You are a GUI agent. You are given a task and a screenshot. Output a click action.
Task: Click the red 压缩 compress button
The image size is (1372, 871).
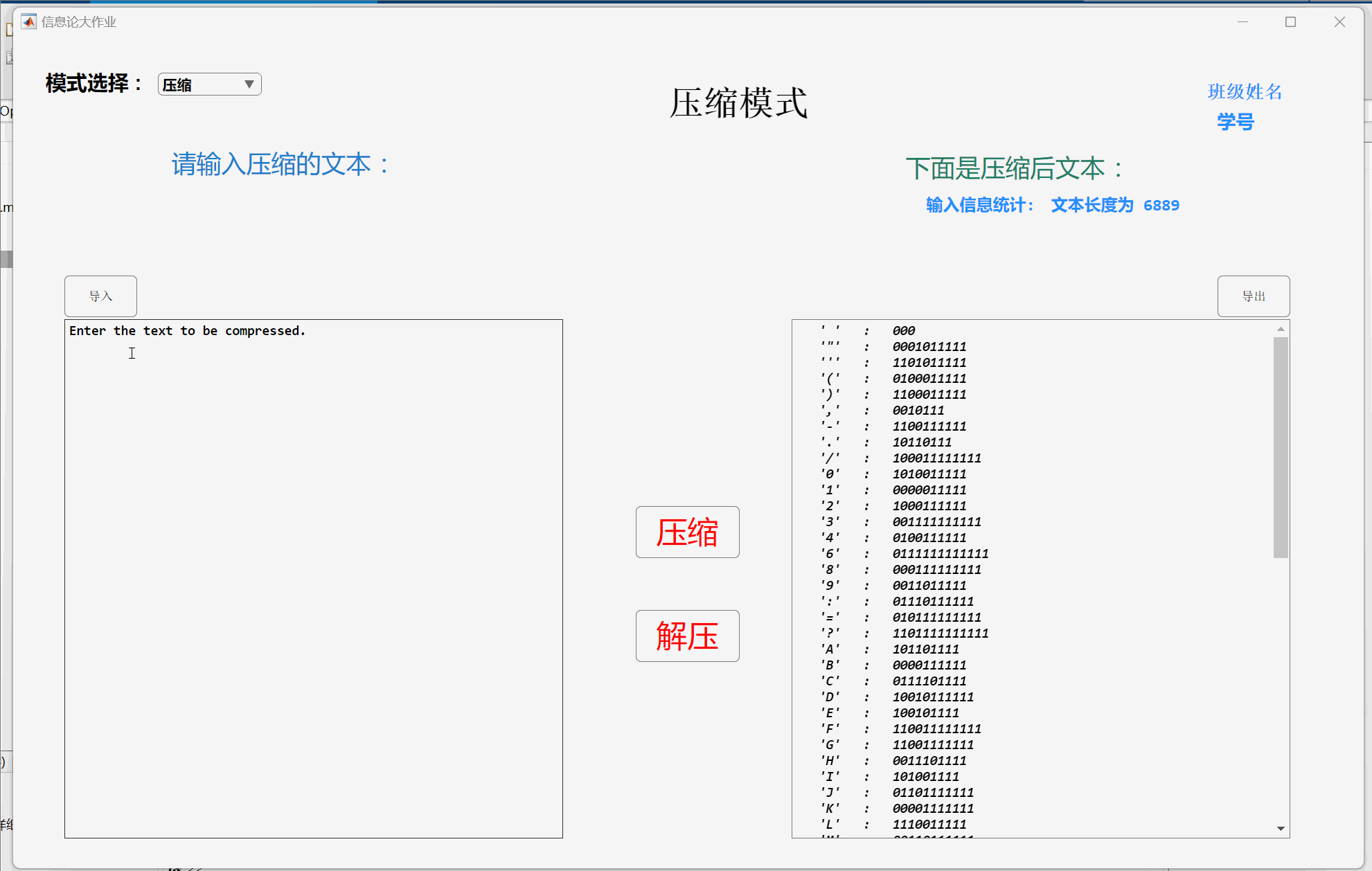point(687,532)
